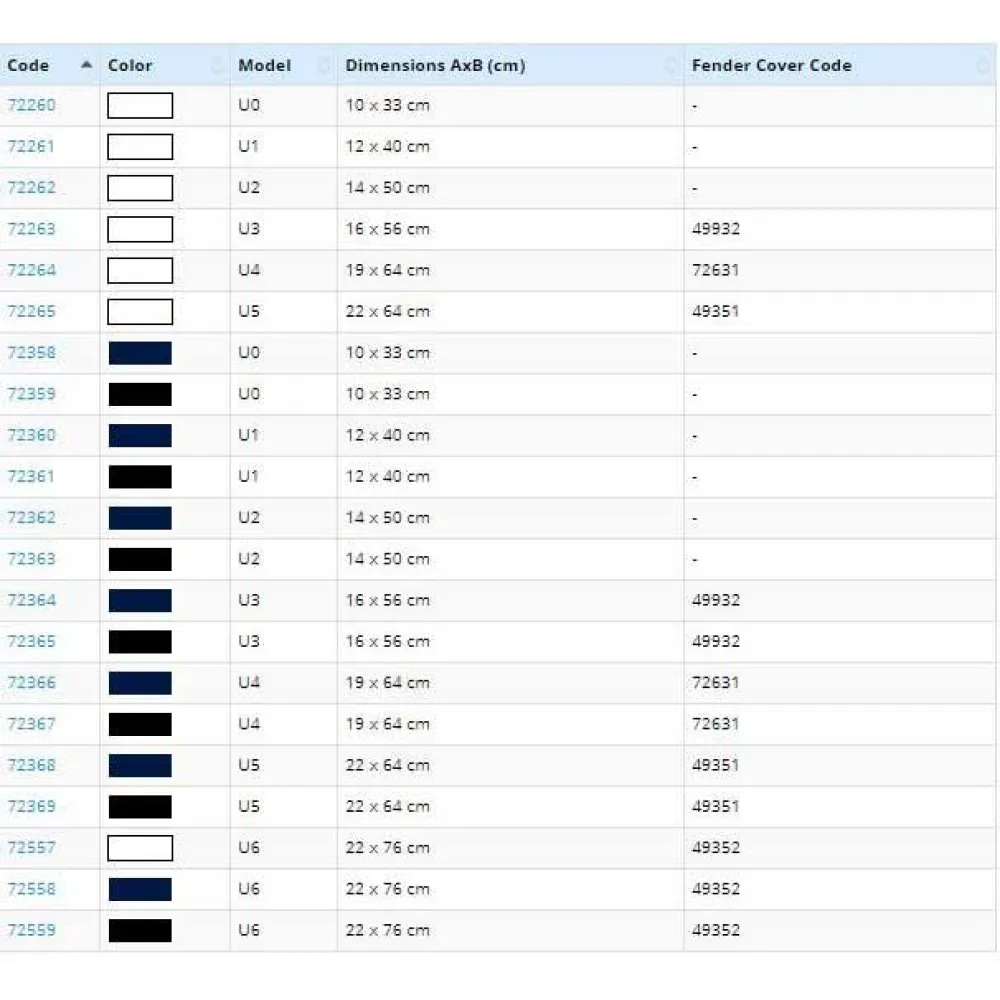Click the sort icon in Dimensions header
The image size is (1000, 1000).
(x=671, y=66)
